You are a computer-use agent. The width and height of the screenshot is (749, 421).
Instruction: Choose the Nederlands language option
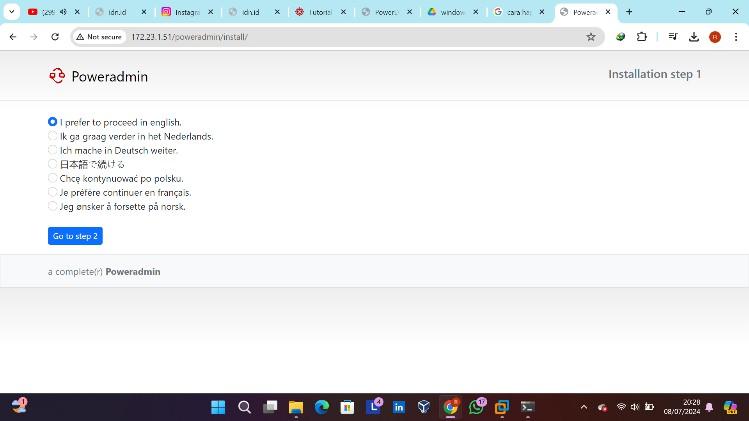[x=53, y=136]
